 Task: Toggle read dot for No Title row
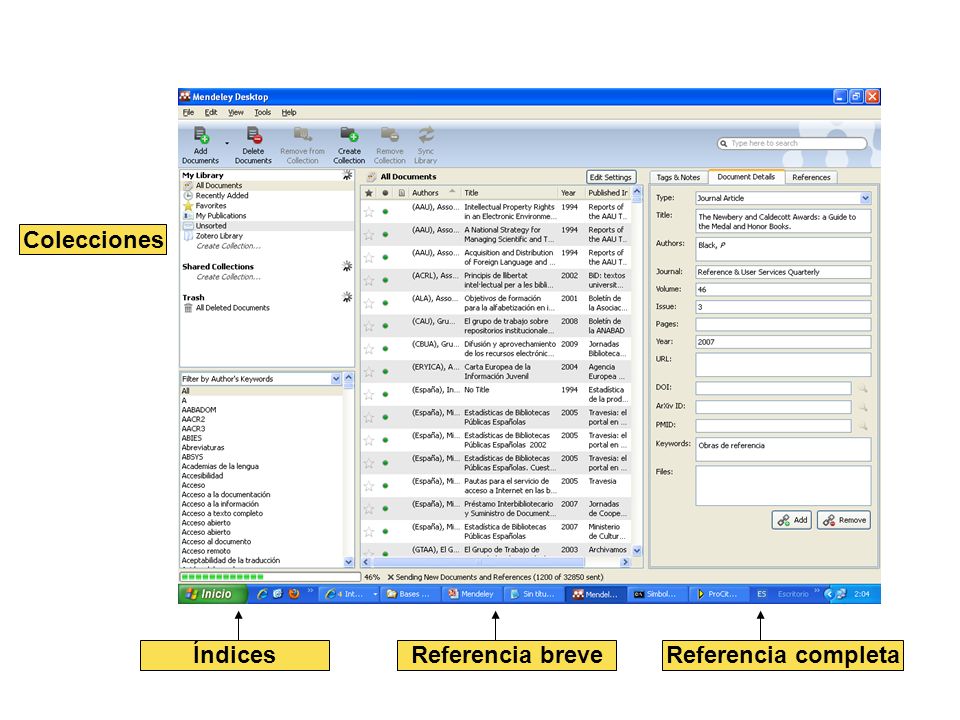coord(385,394)
